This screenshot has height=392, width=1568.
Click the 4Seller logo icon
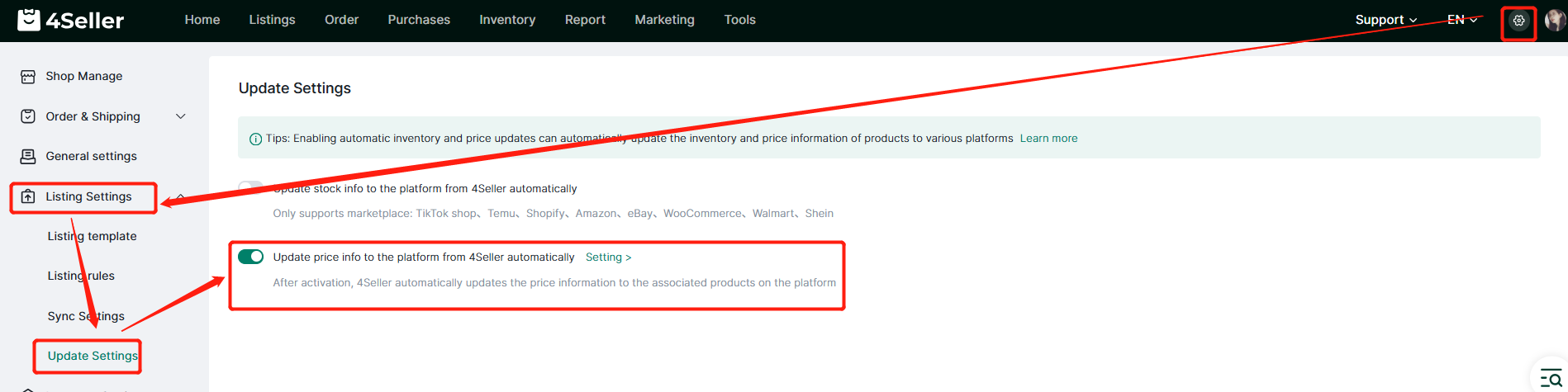click(29, 20)
